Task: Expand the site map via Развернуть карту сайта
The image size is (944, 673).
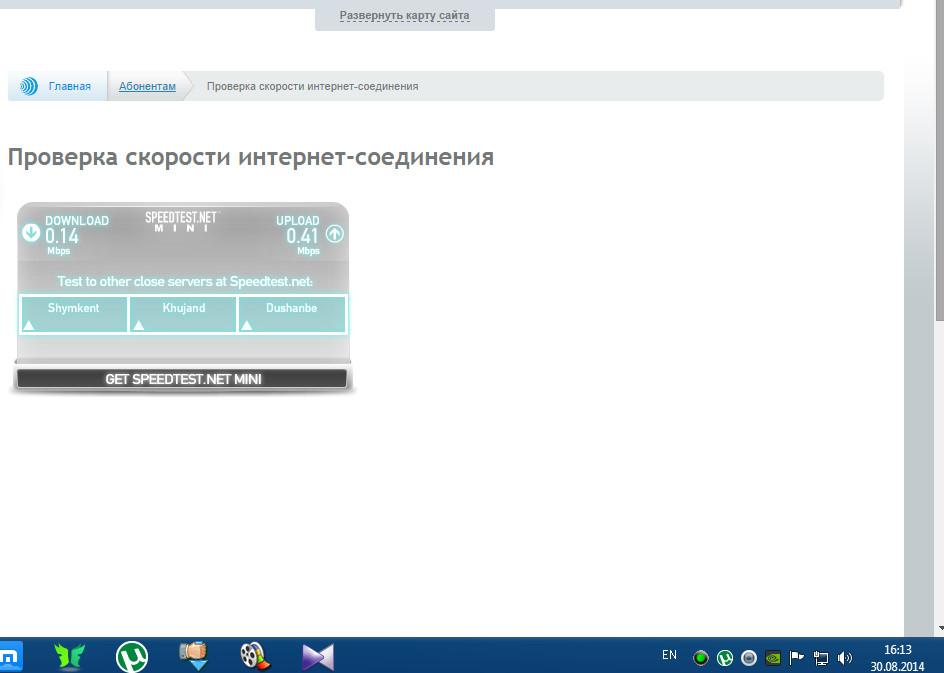Action: [x=405, y=16]
